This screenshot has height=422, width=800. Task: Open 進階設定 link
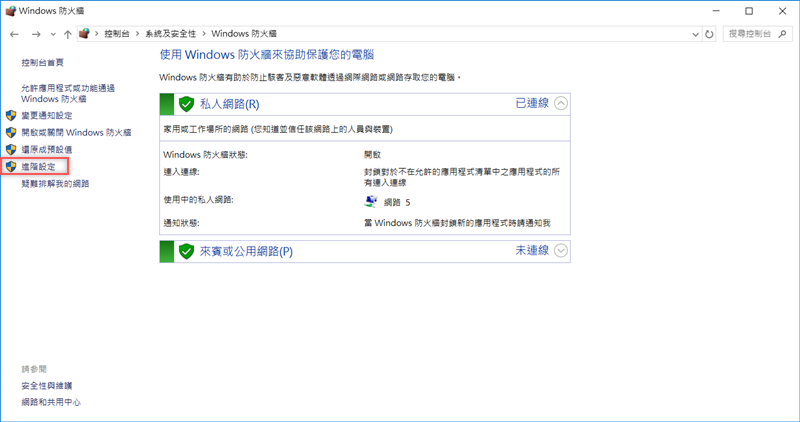point(38,166)
